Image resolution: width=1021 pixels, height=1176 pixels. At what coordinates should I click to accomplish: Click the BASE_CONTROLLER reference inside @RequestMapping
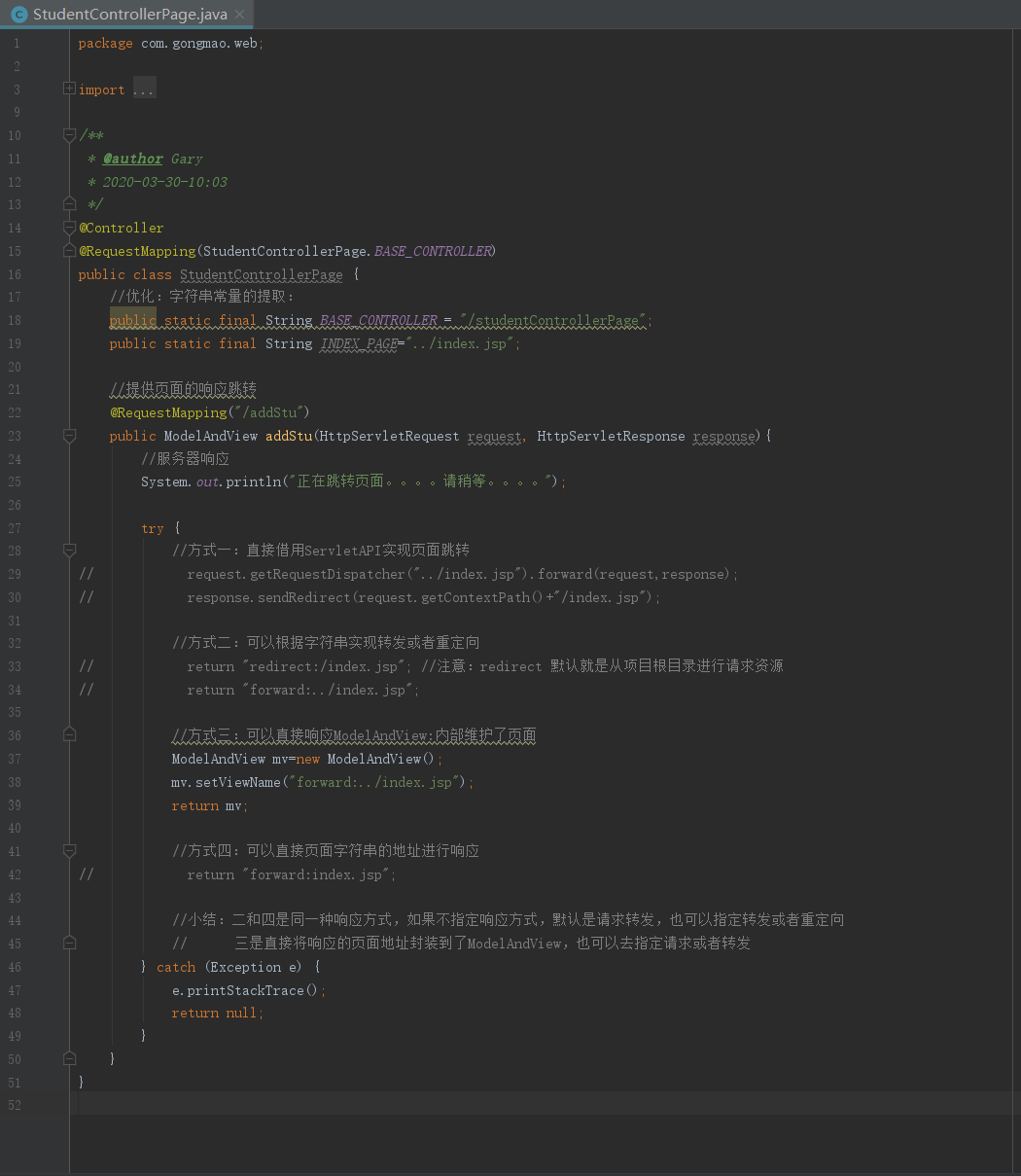click(434, 251)
